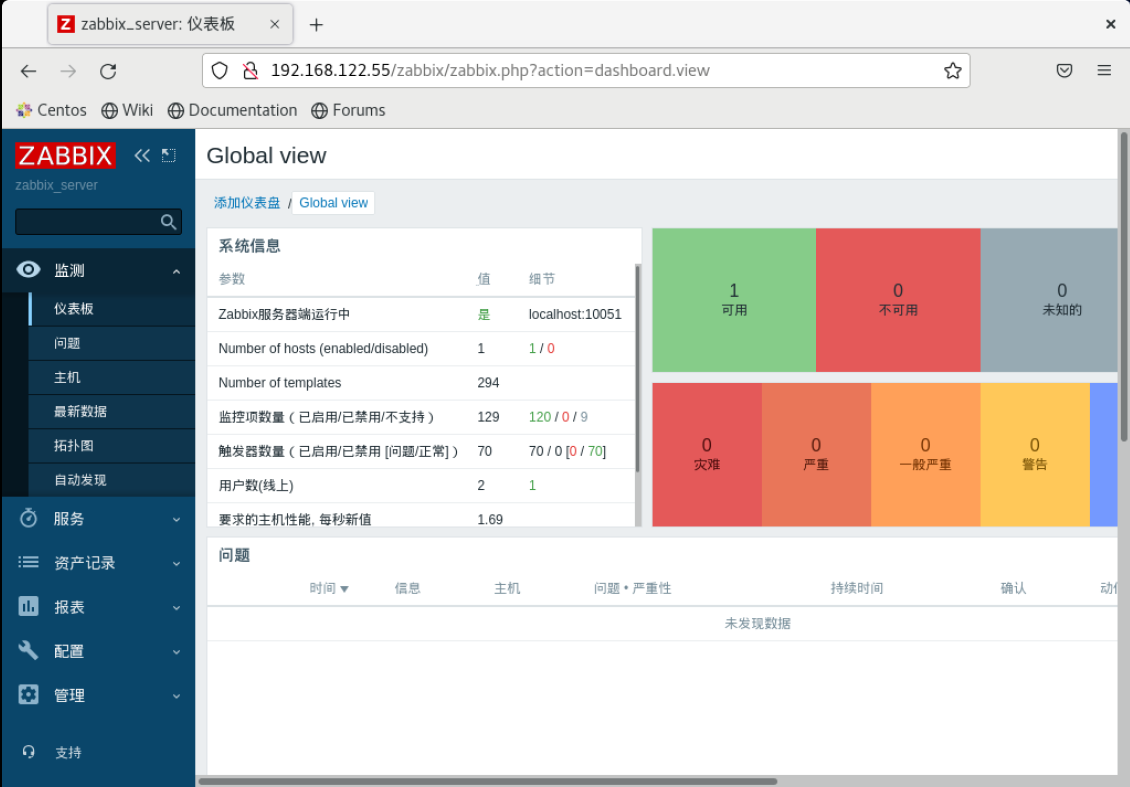The height and width of the screenshot is (787, 1130).
Task: Click the grey 未知的 host tile
Action: click(x=1049, y=300)
